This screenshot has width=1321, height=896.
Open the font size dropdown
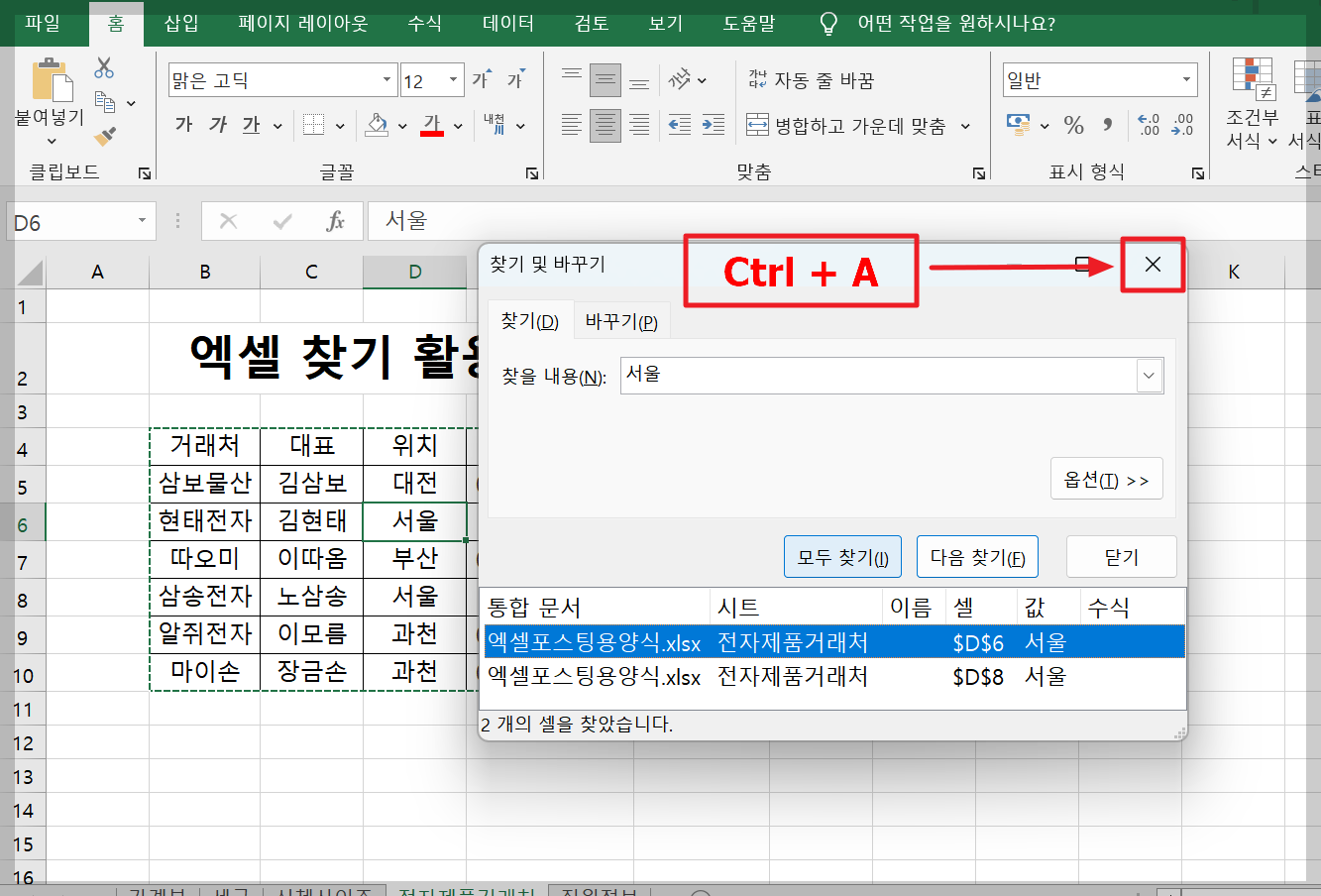click(454, 78)
